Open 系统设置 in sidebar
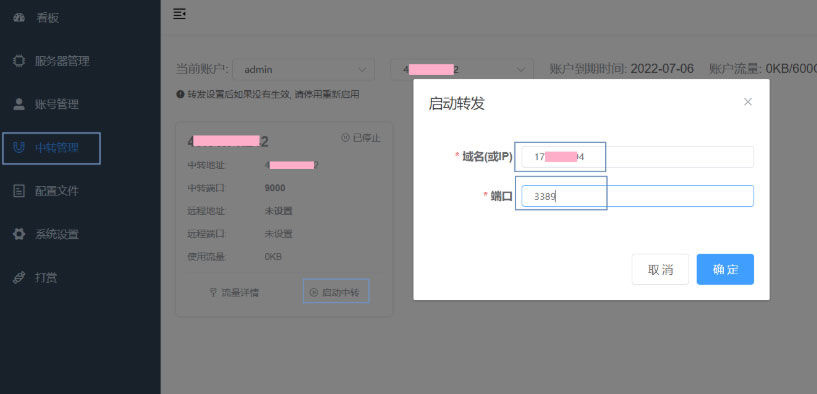 click(57, 235)
